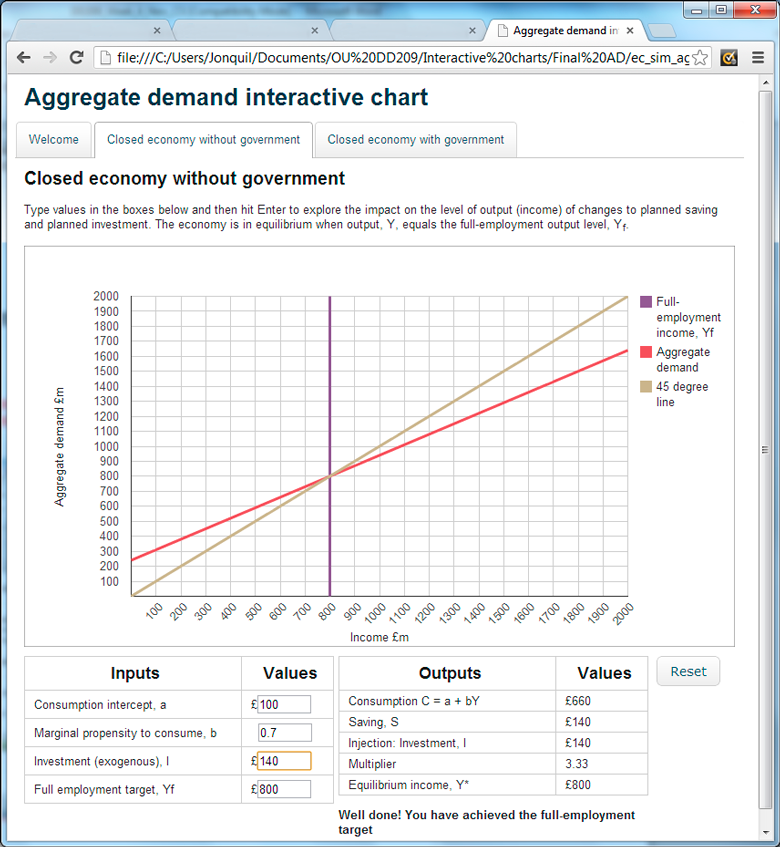Click the extension icon beside the star

[x=729, y=58]
